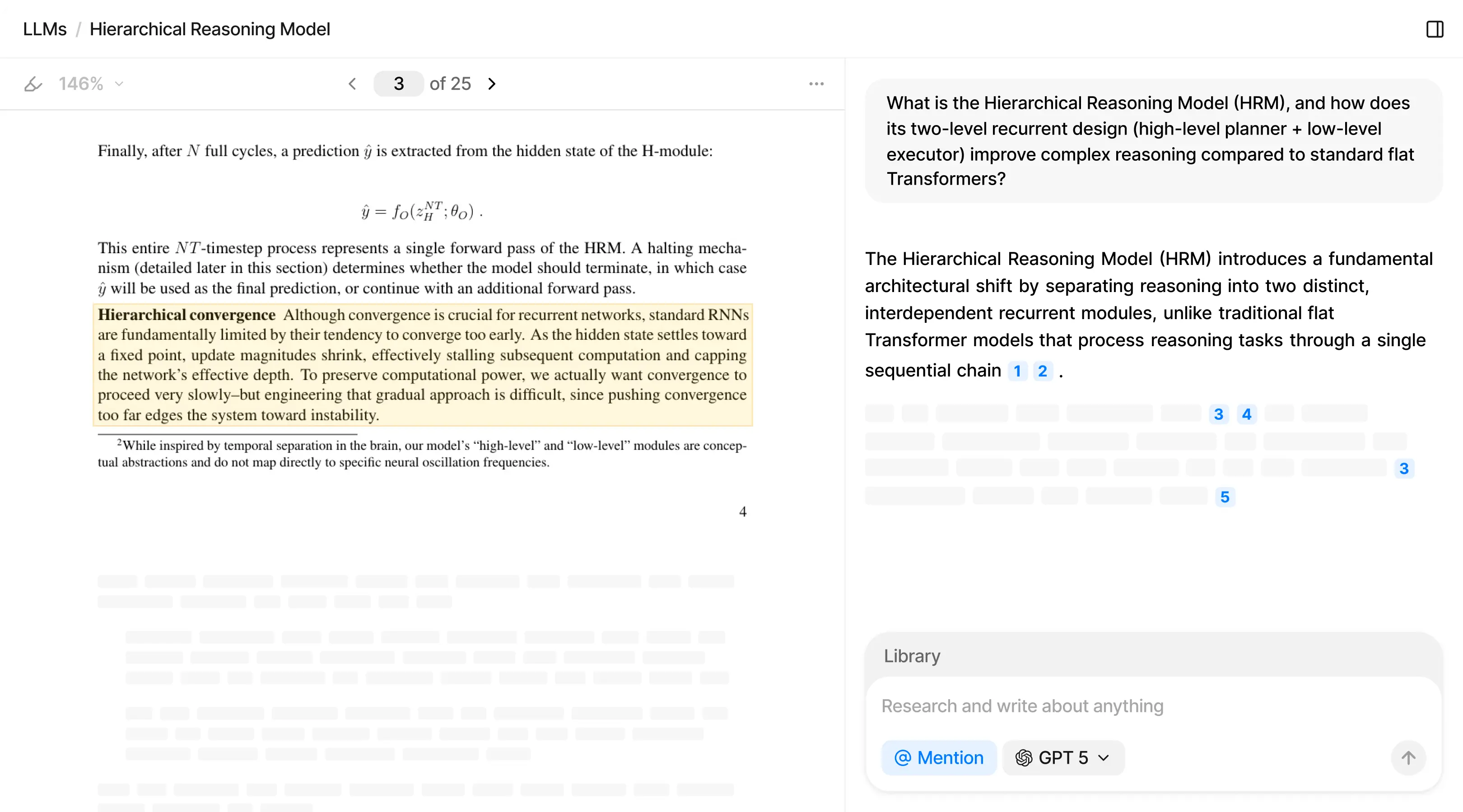Screen dimensions: 1463x812
Task: Click the LLMs breadcrumb link
Action: [44, 29]
